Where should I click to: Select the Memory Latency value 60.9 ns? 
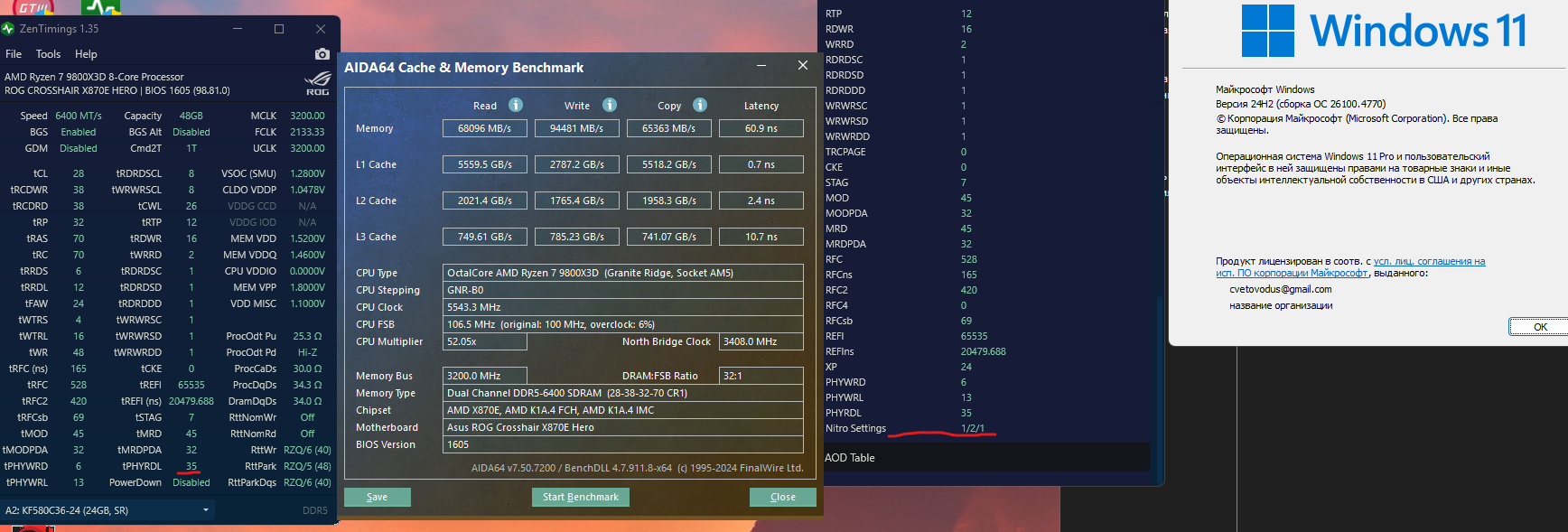coord(761,128)
